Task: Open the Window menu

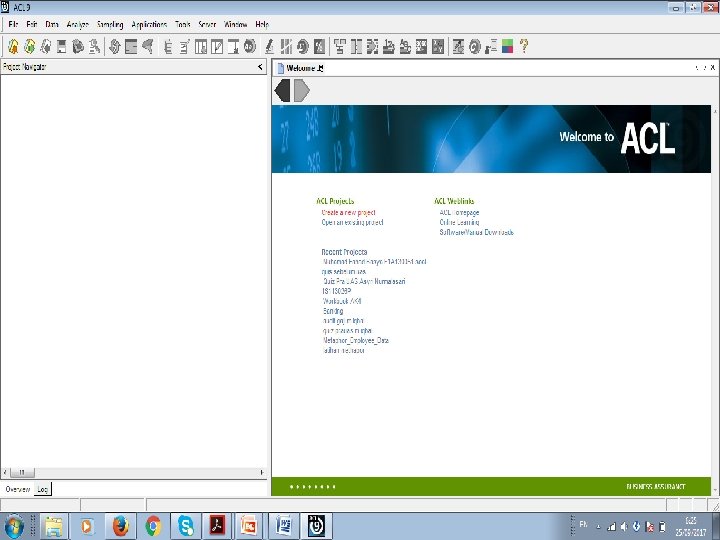Action: 236,24
